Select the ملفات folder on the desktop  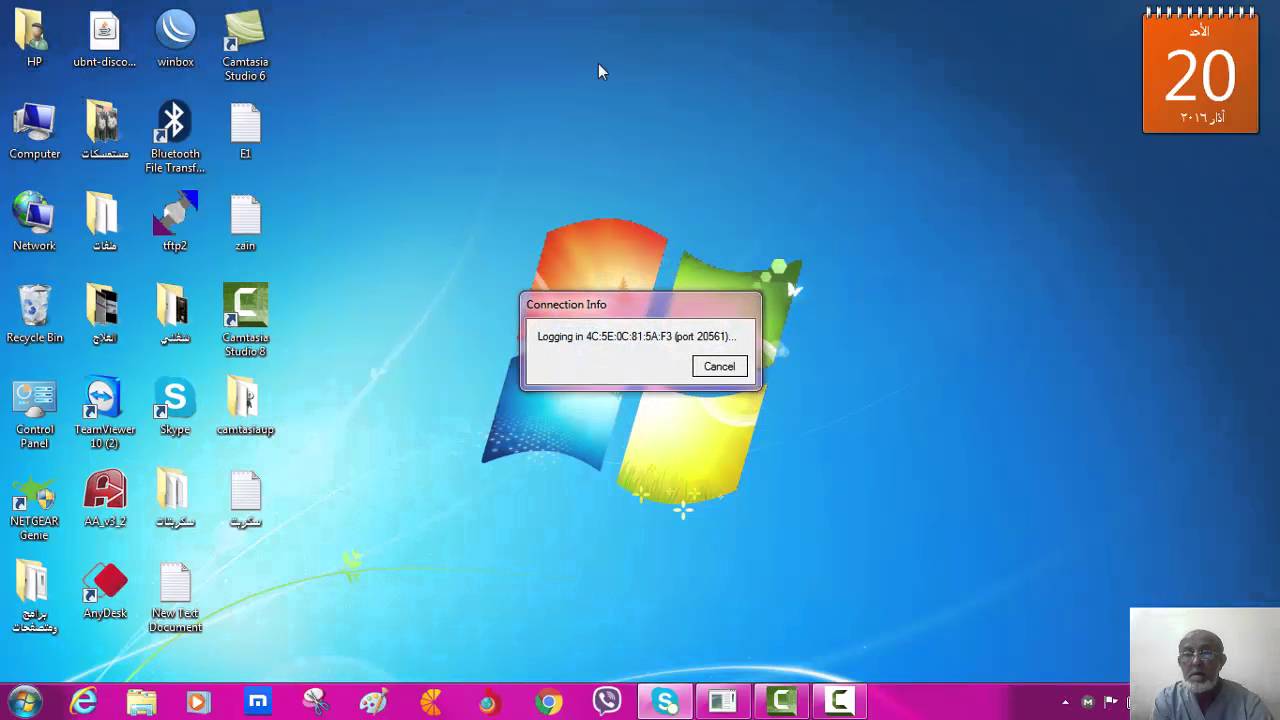tap(104, 222)
